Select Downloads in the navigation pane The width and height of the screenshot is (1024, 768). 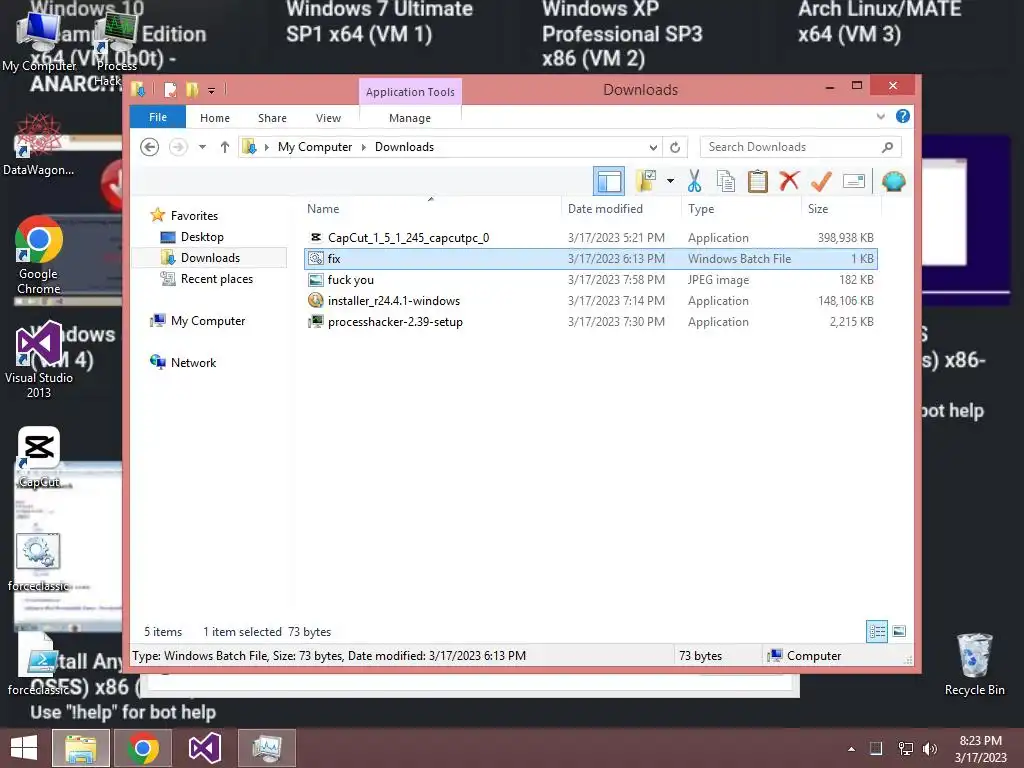tap(210, 257)
